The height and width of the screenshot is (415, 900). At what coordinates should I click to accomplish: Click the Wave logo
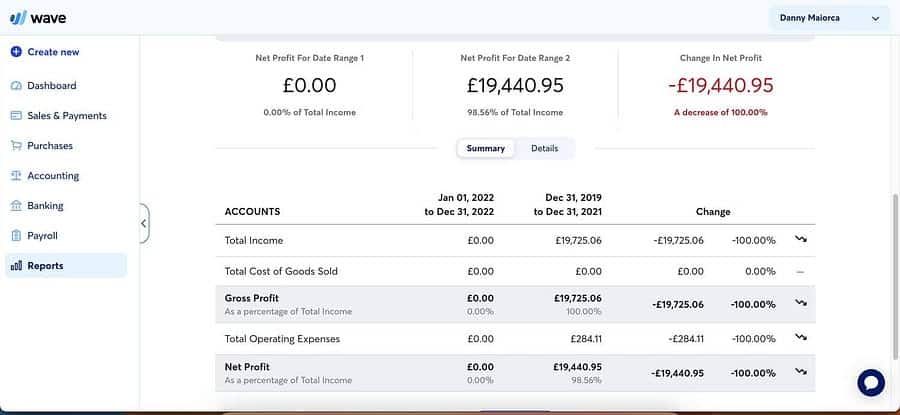click(38, 17)
